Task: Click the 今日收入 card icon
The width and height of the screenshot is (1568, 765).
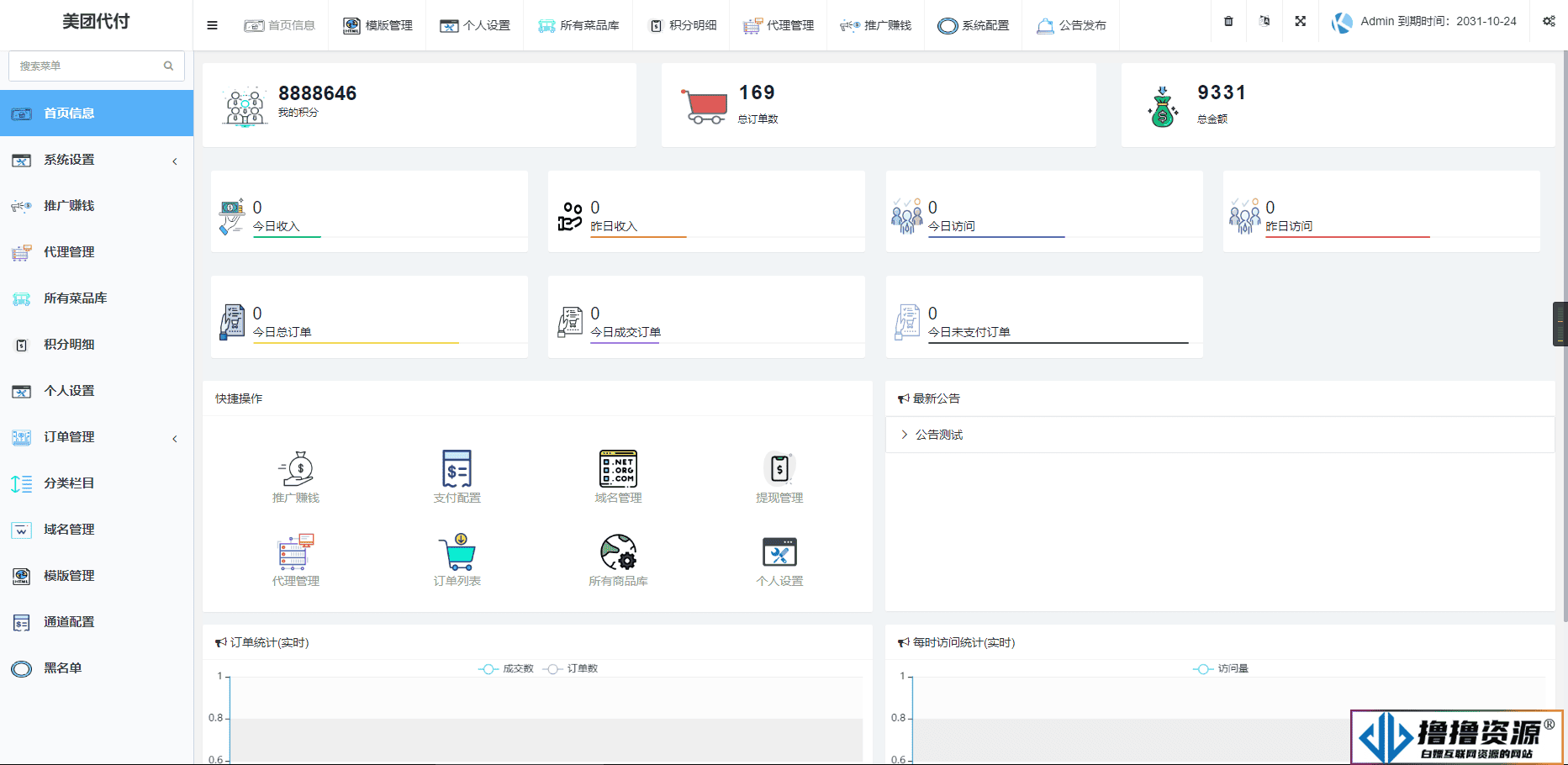Action: pos(232,217)
